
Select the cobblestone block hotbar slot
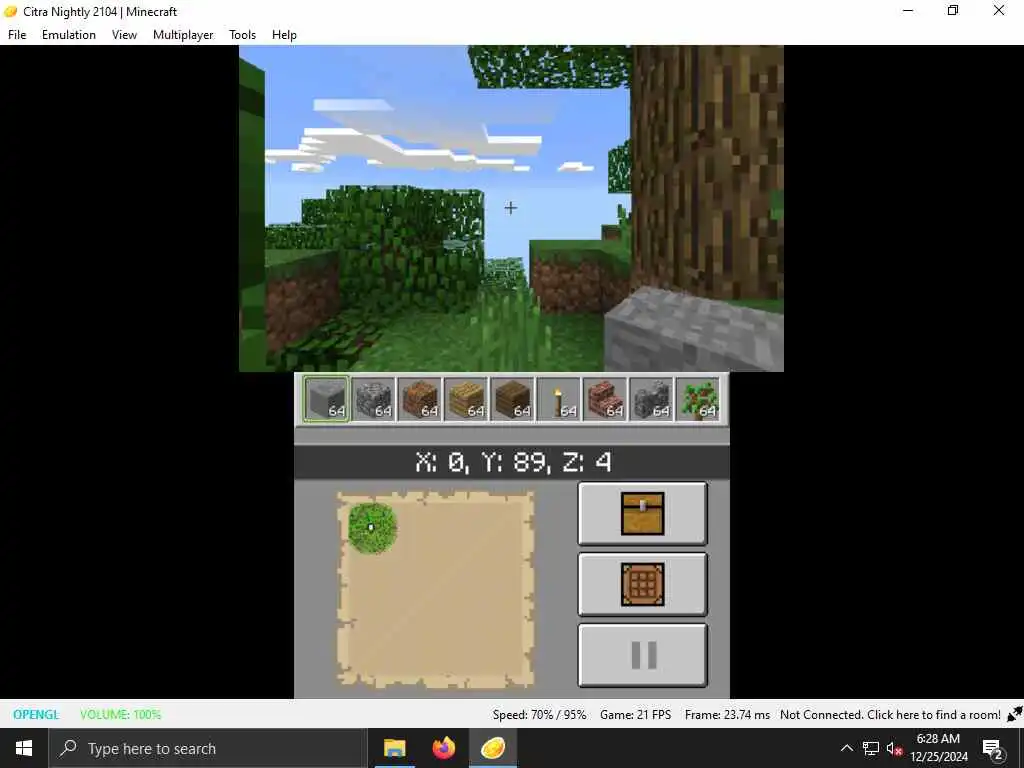pyautogui.click(x=373, y=399)
